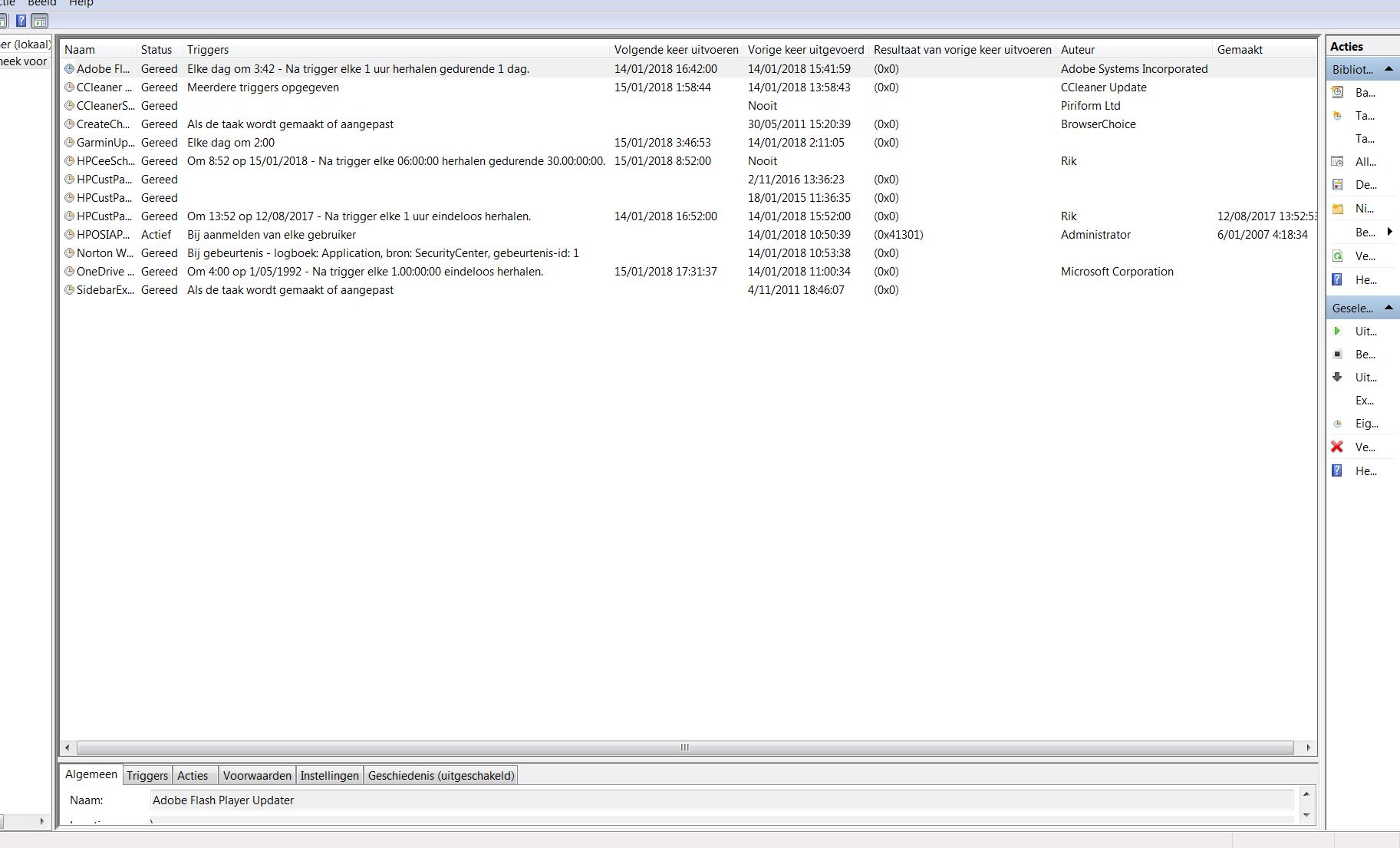The image size is (1400, 848).
Task: Click the green Run task icon
Action: [x=1337, y=331]
